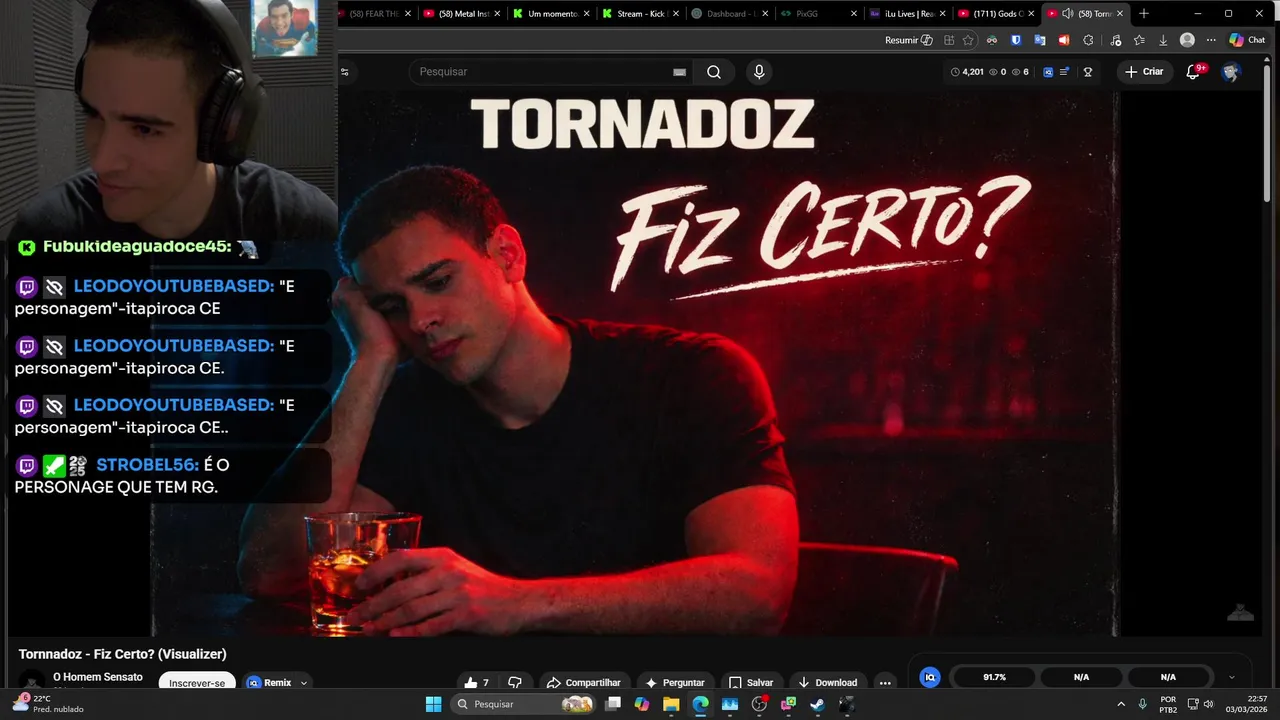Click the Resumir button in address bar
This screenshot has height=720, width=1280.
coord(908,40)
